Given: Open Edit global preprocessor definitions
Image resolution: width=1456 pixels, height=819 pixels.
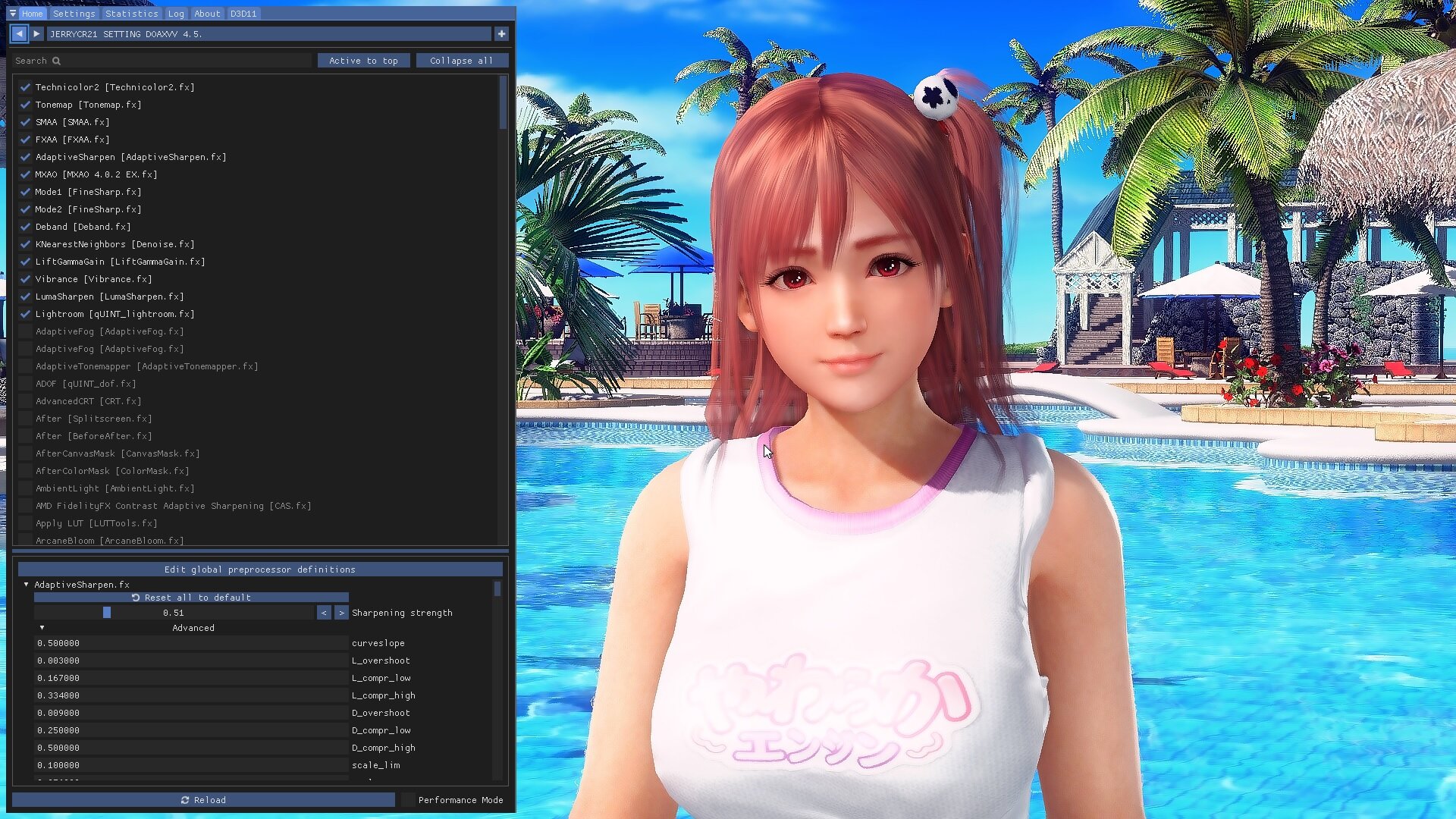Looking at the screenshot, I should click(260, 570).
